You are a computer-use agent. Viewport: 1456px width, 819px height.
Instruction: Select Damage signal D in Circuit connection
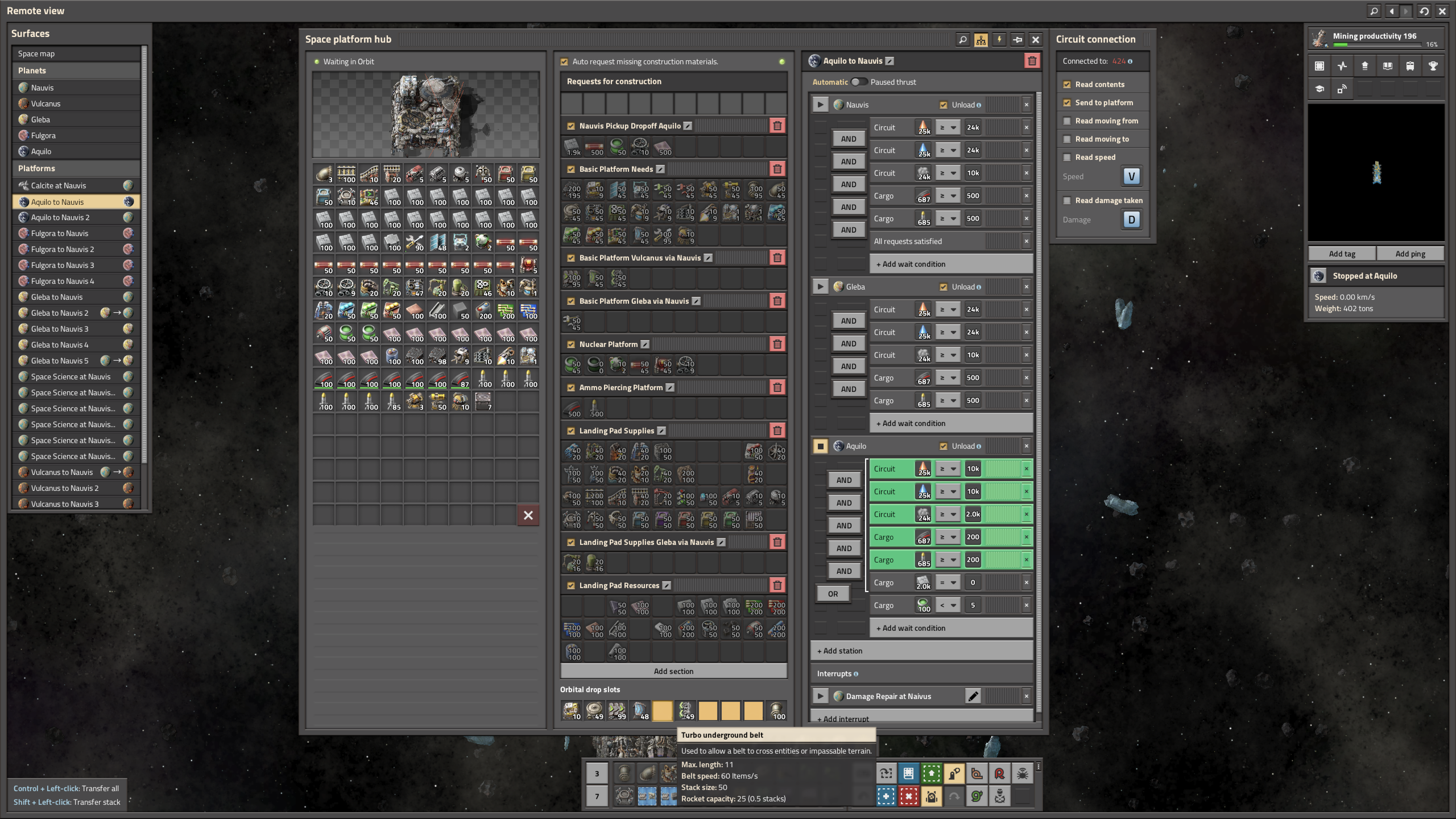point(1131,220)
